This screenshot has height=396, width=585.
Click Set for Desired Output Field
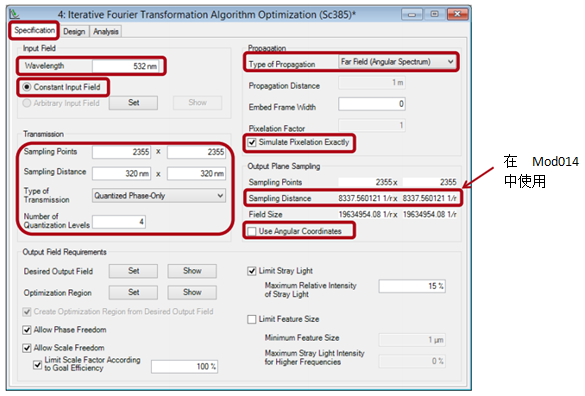133,271
